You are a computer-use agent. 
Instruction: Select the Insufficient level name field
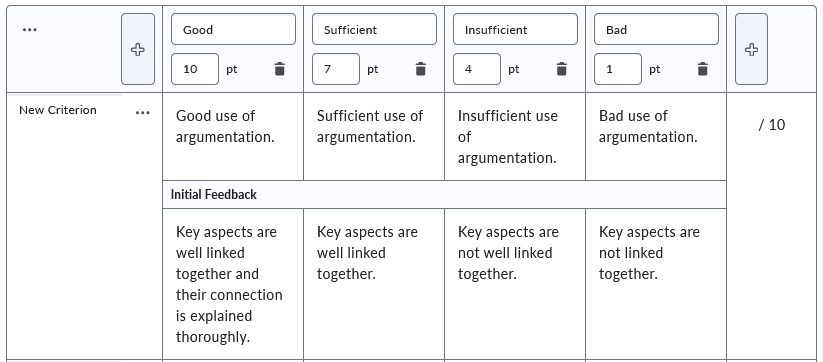(x=515, y=29)
